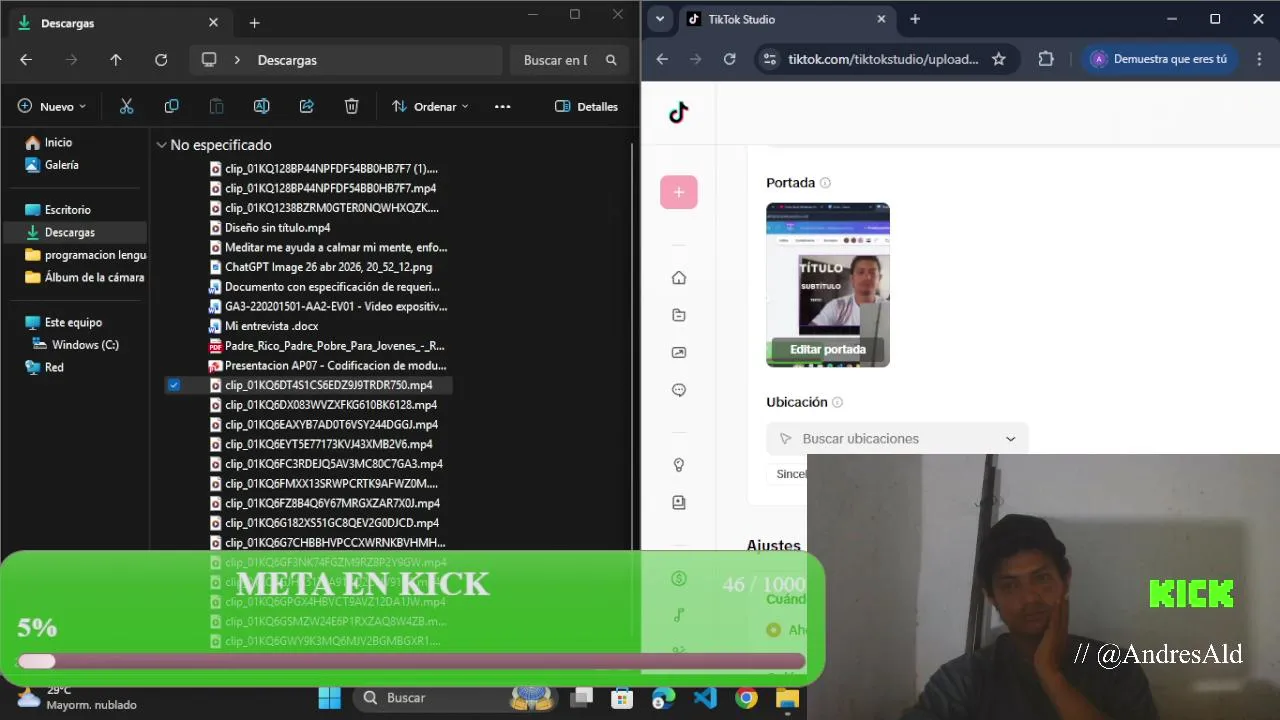
Task: Click the TikTok logo in the Studio header
Action: (x=679, y=113)
